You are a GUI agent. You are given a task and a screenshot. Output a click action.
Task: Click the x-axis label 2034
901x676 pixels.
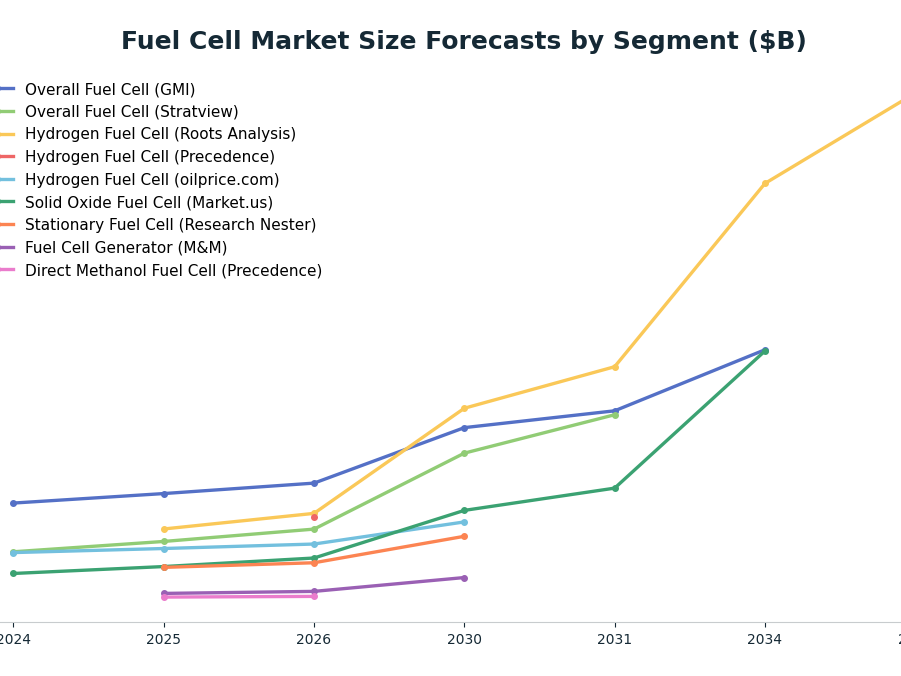765,639
